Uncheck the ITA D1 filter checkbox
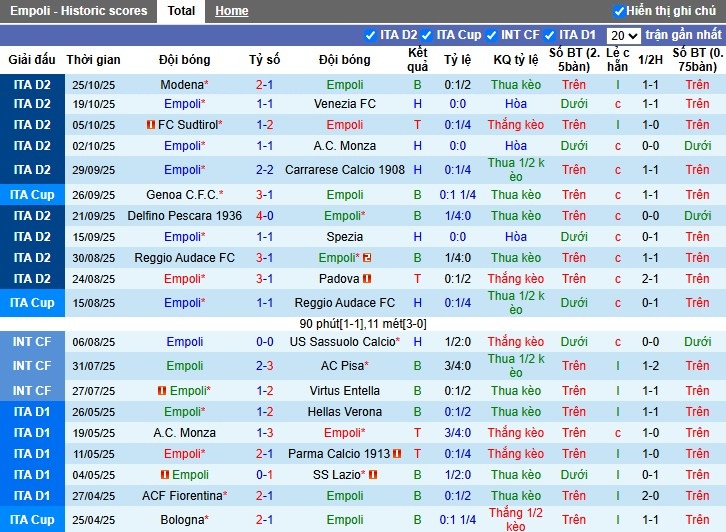Image resolution: width=726 pixels, height=532 pixels. [549, 35]
